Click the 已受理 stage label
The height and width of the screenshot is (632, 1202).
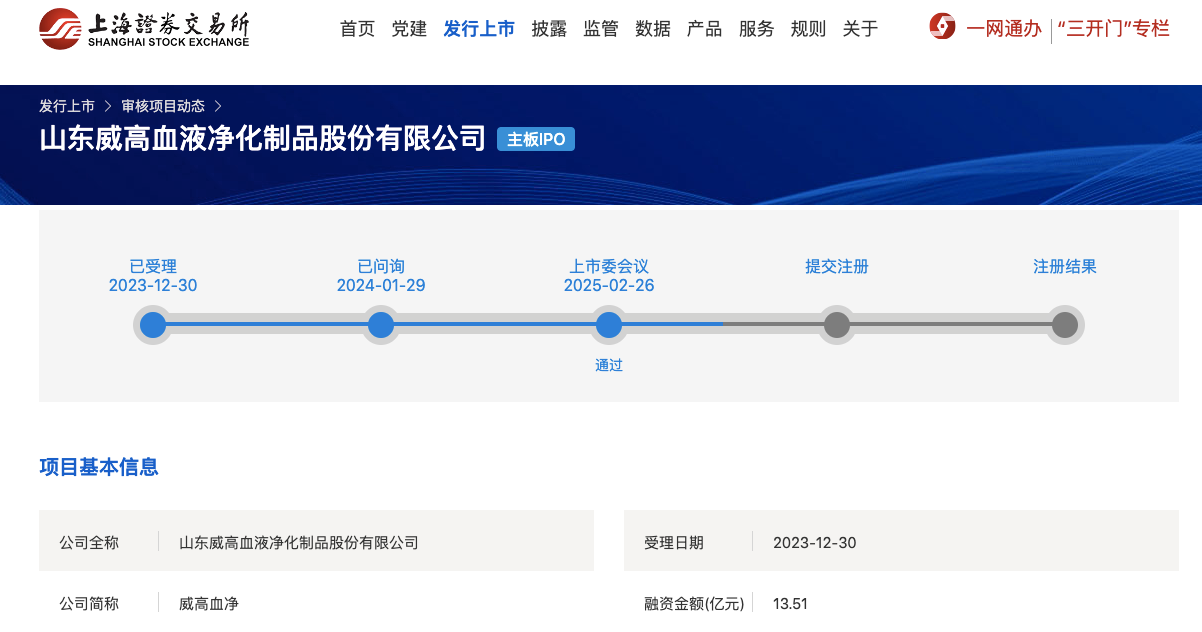pyautogui.click(x=153, y=266)
